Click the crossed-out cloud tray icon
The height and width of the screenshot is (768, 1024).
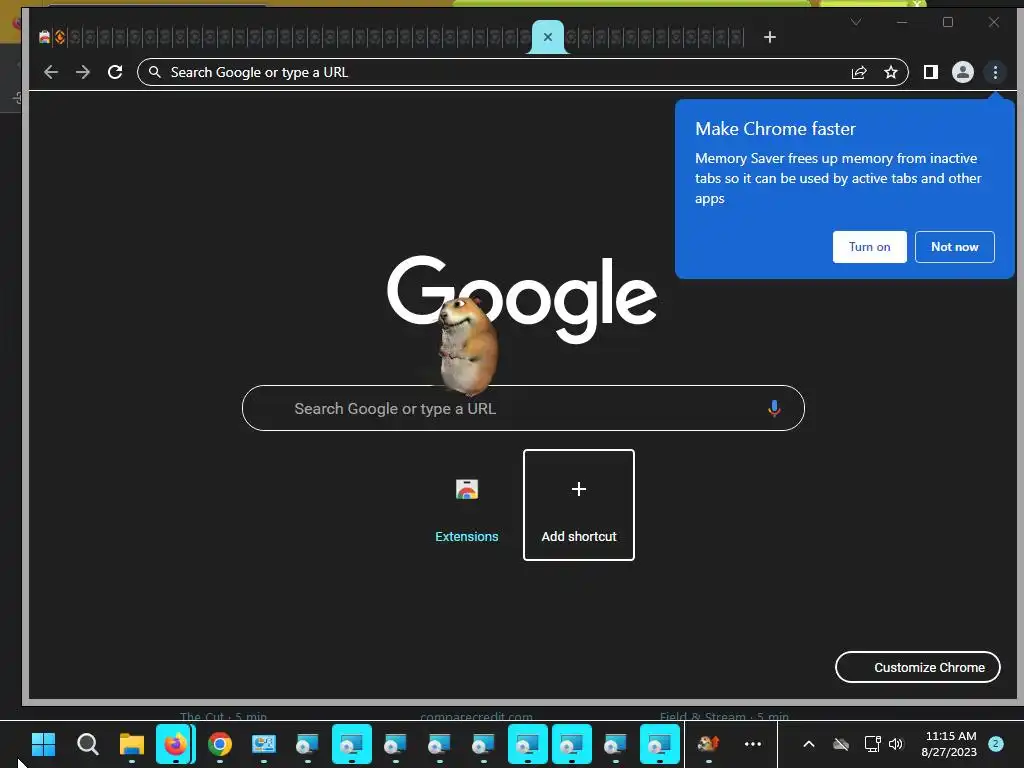(841, 744)
